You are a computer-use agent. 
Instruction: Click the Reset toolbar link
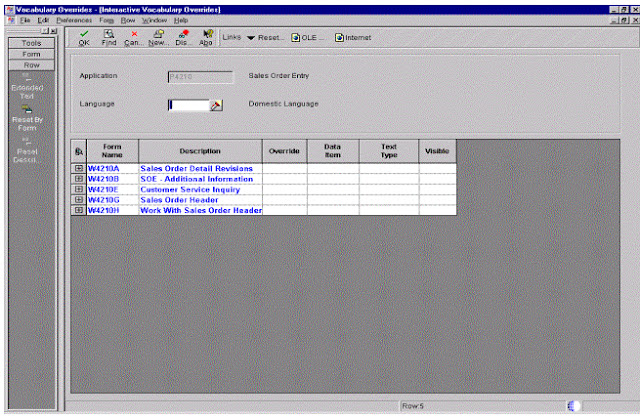(x=271, y=38)
